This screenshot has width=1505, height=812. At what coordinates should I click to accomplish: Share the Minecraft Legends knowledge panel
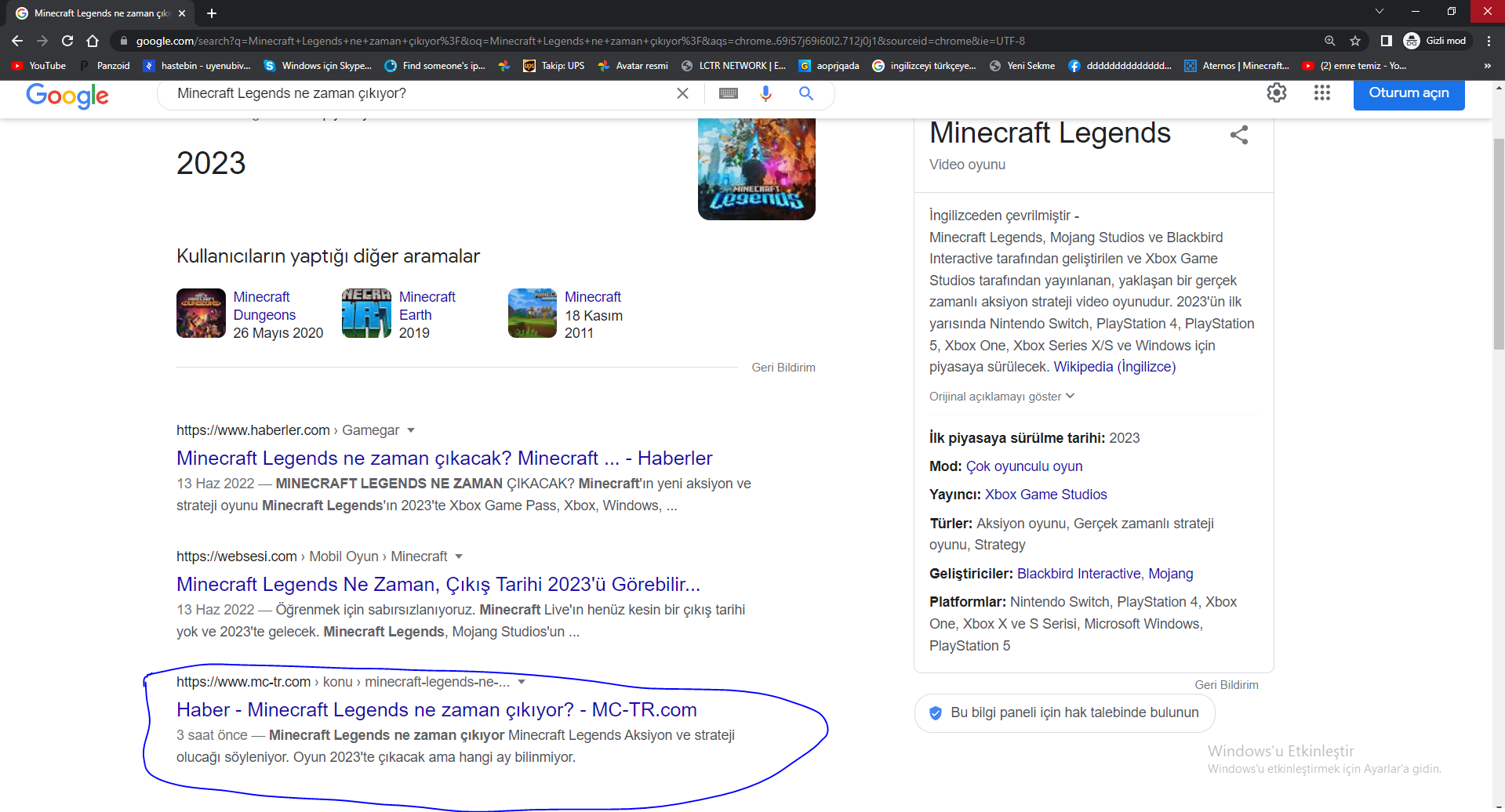[x=1239, y=135]
